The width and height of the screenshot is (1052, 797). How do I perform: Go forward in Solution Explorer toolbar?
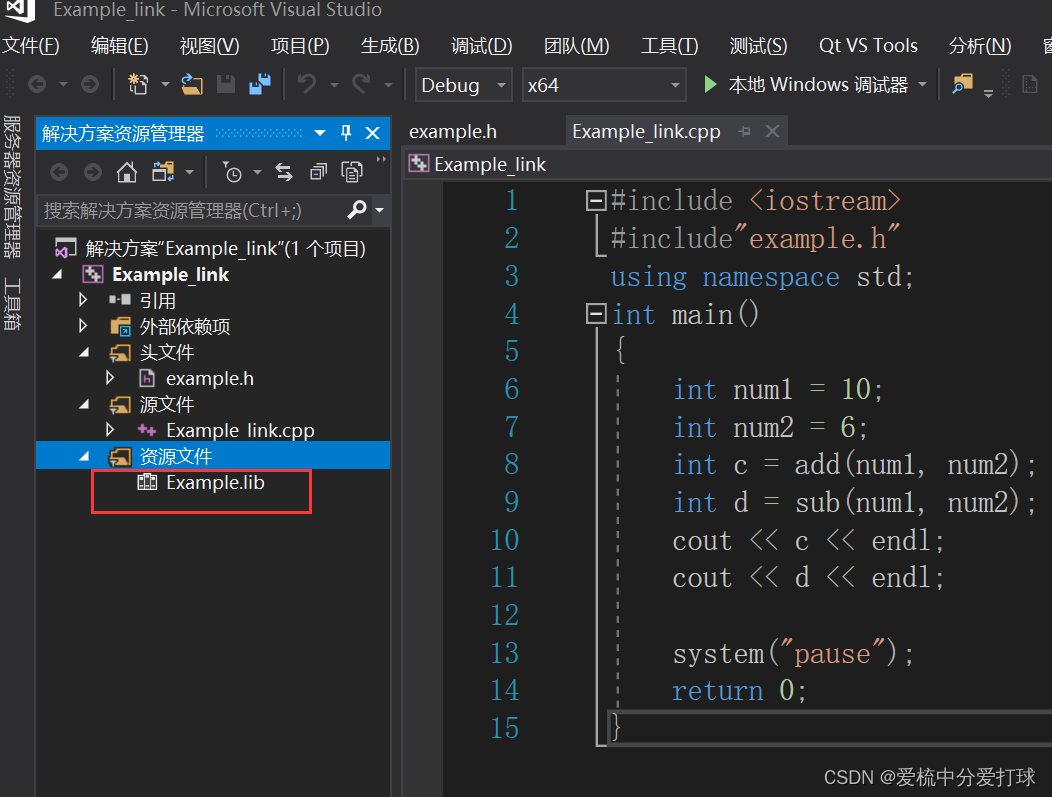pyautogui.click(x=93, y=172)
